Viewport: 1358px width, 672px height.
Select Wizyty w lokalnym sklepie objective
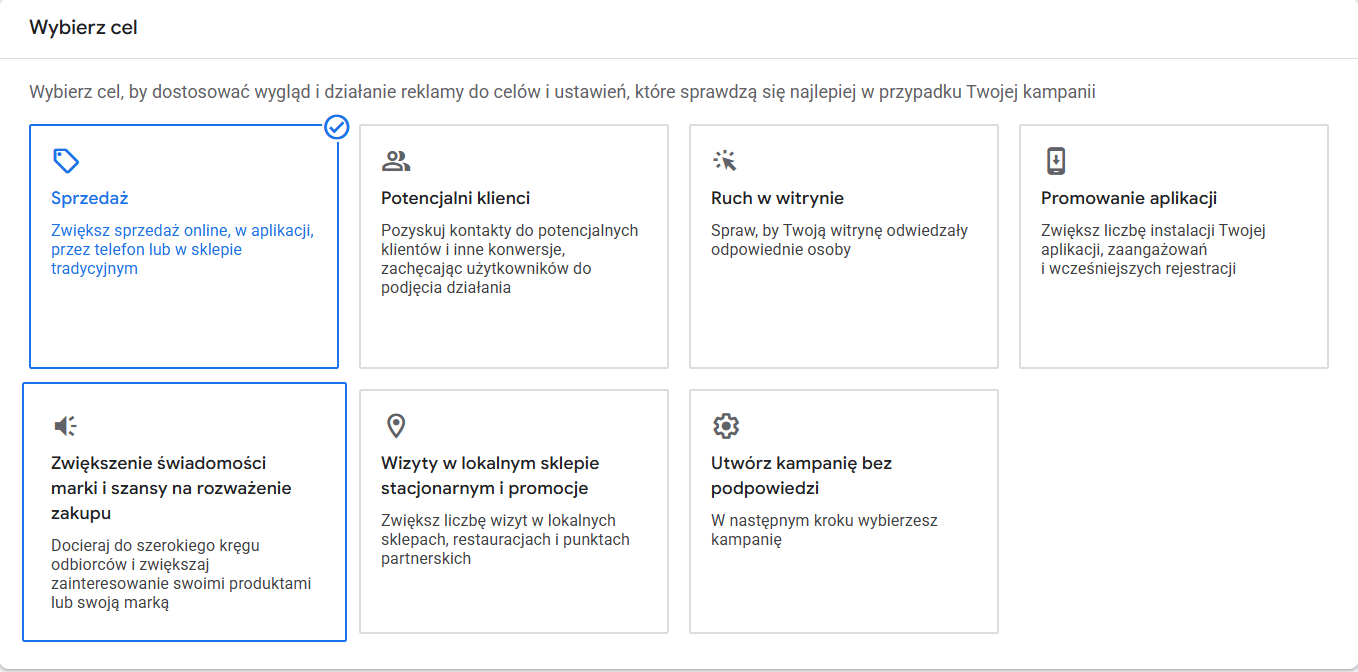coord(513,511)
